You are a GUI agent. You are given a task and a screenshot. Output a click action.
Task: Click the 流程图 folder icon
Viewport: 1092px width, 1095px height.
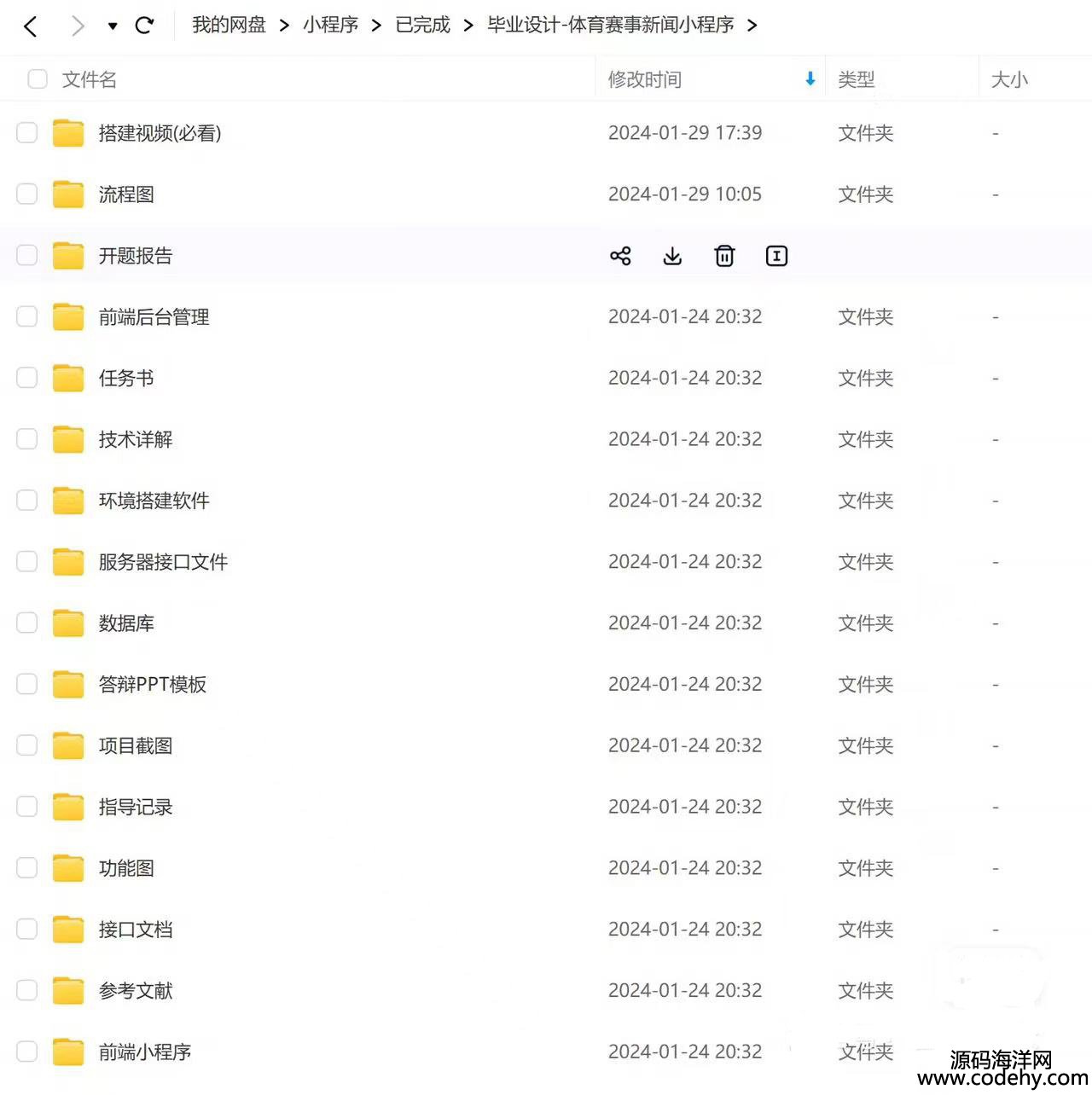pyautogui.click(x=68, y=194)
